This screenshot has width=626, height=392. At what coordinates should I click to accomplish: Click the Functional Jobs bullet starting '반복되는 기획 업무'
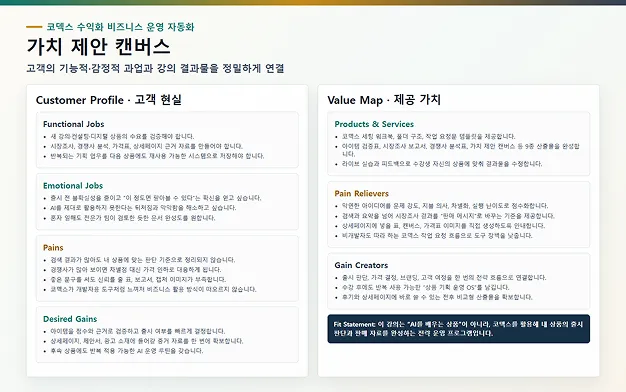click(x=157, y=156)
